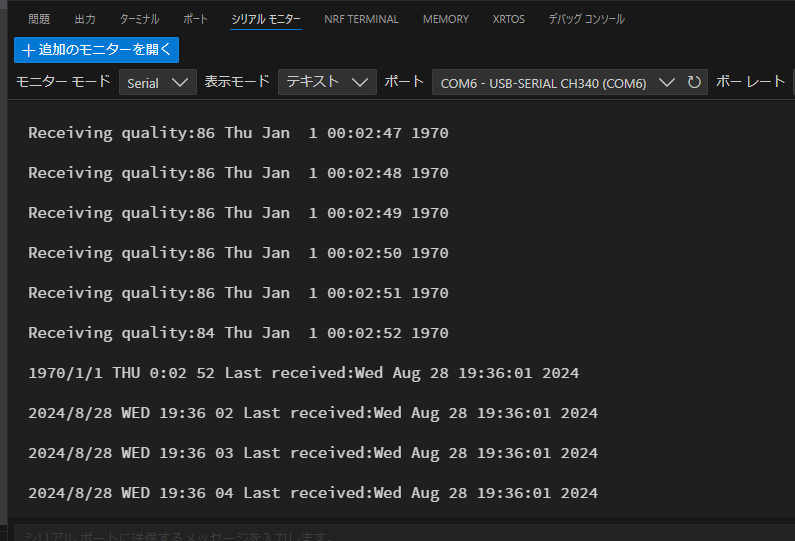This screenshot has height=541, width=795.
Task: Open the 表示モード テキスト dropdown
Action: tap(326, 83)
